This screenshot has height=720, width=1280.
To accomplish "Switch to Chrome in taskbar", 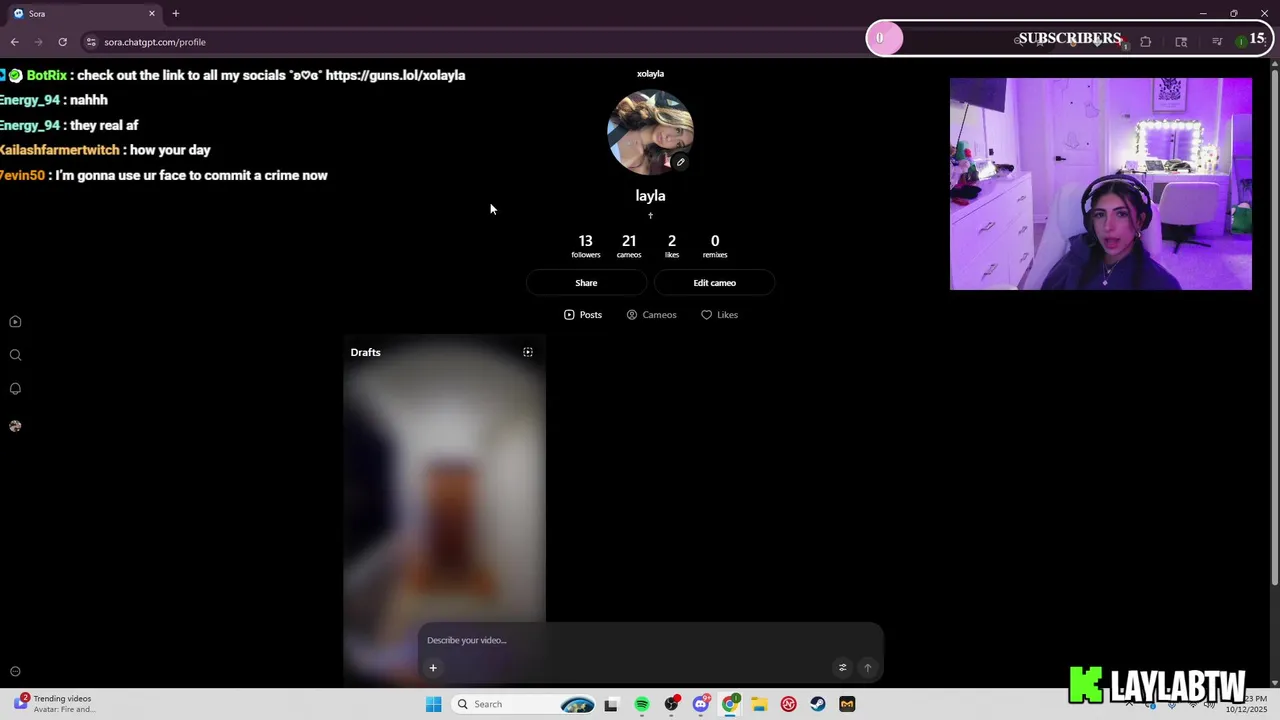I will (x=730, y=704).
